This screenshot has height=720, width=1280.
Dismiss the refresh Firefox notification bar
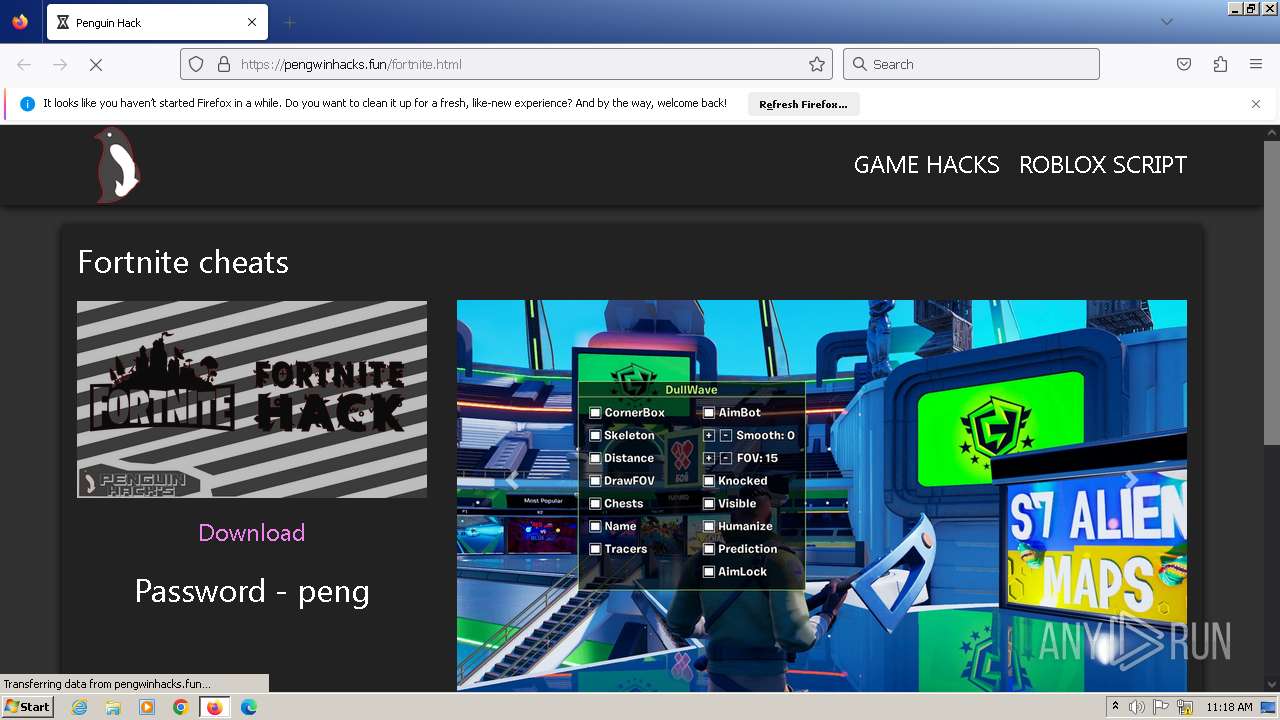point(1256,104)
